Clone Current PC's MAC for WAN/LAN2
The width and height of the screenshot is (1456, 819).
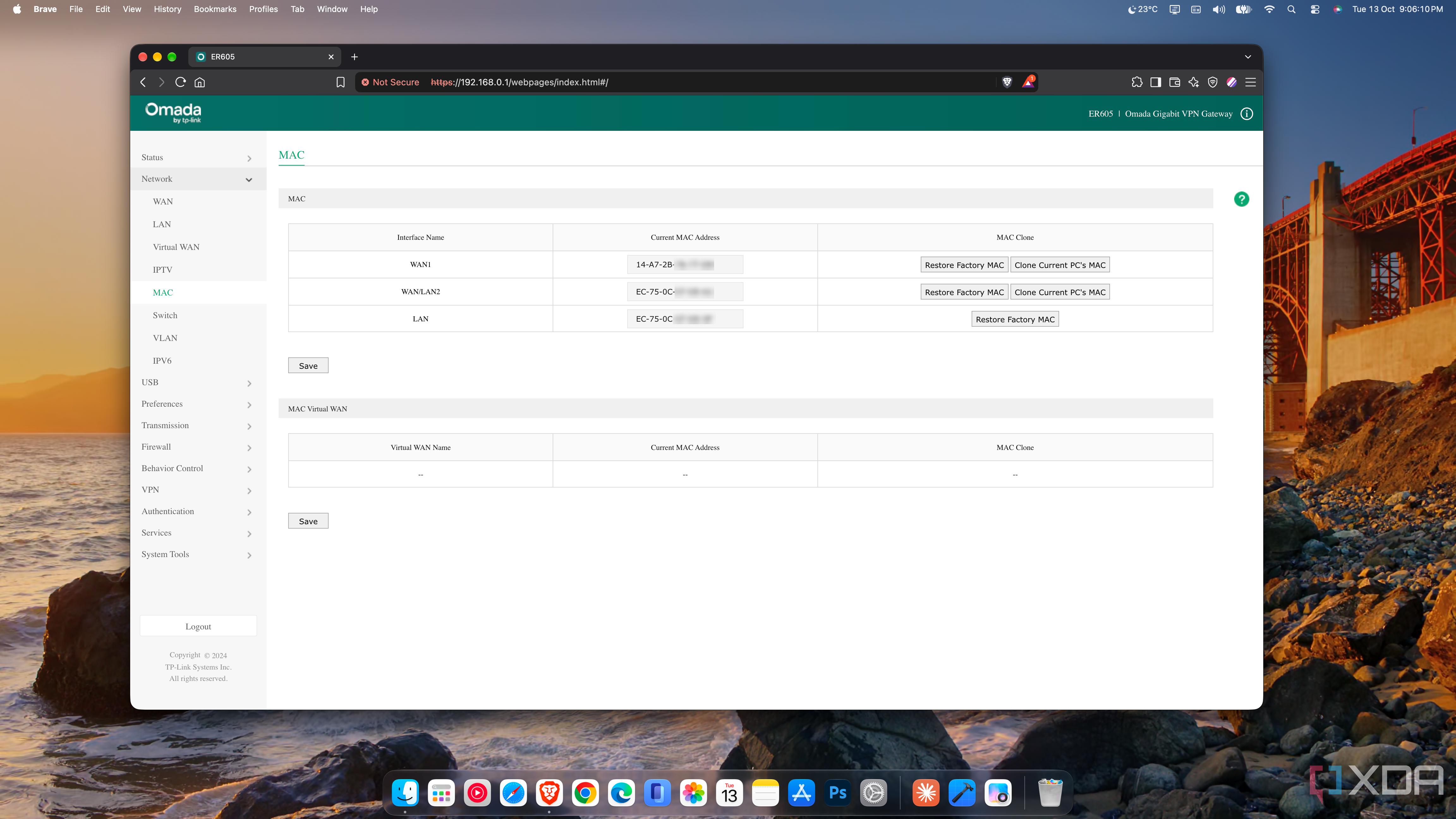coord(1060,292)
